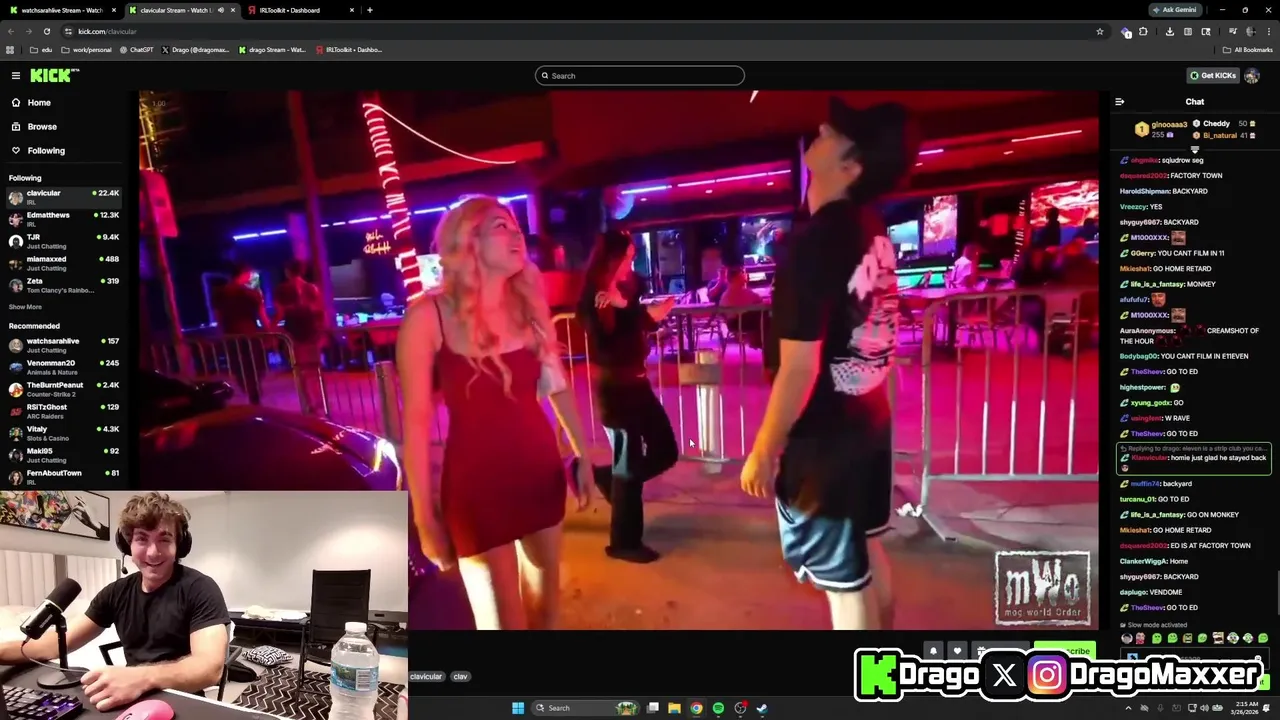The image size is (1280, 720).
Task: Open the Kick sidebar hamburger menu
Action: point(16,76)
